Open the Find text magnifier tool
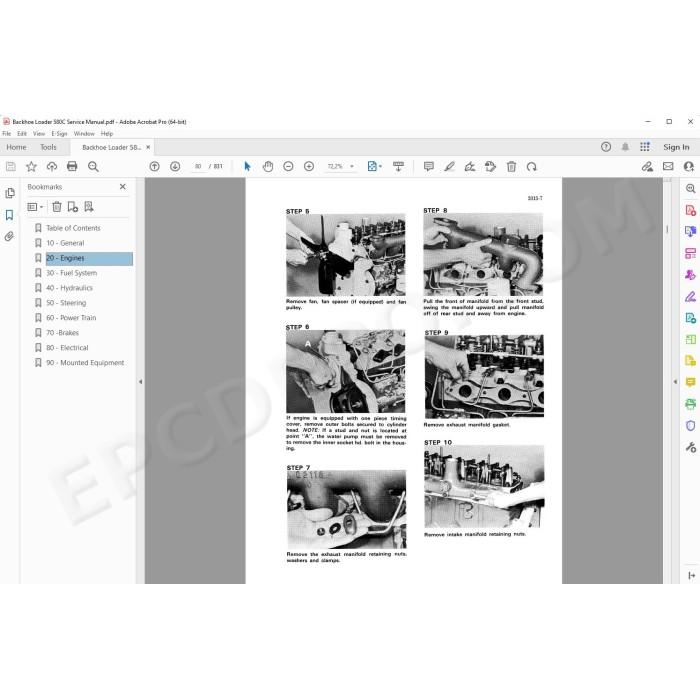700x700 pixels. 93,167
